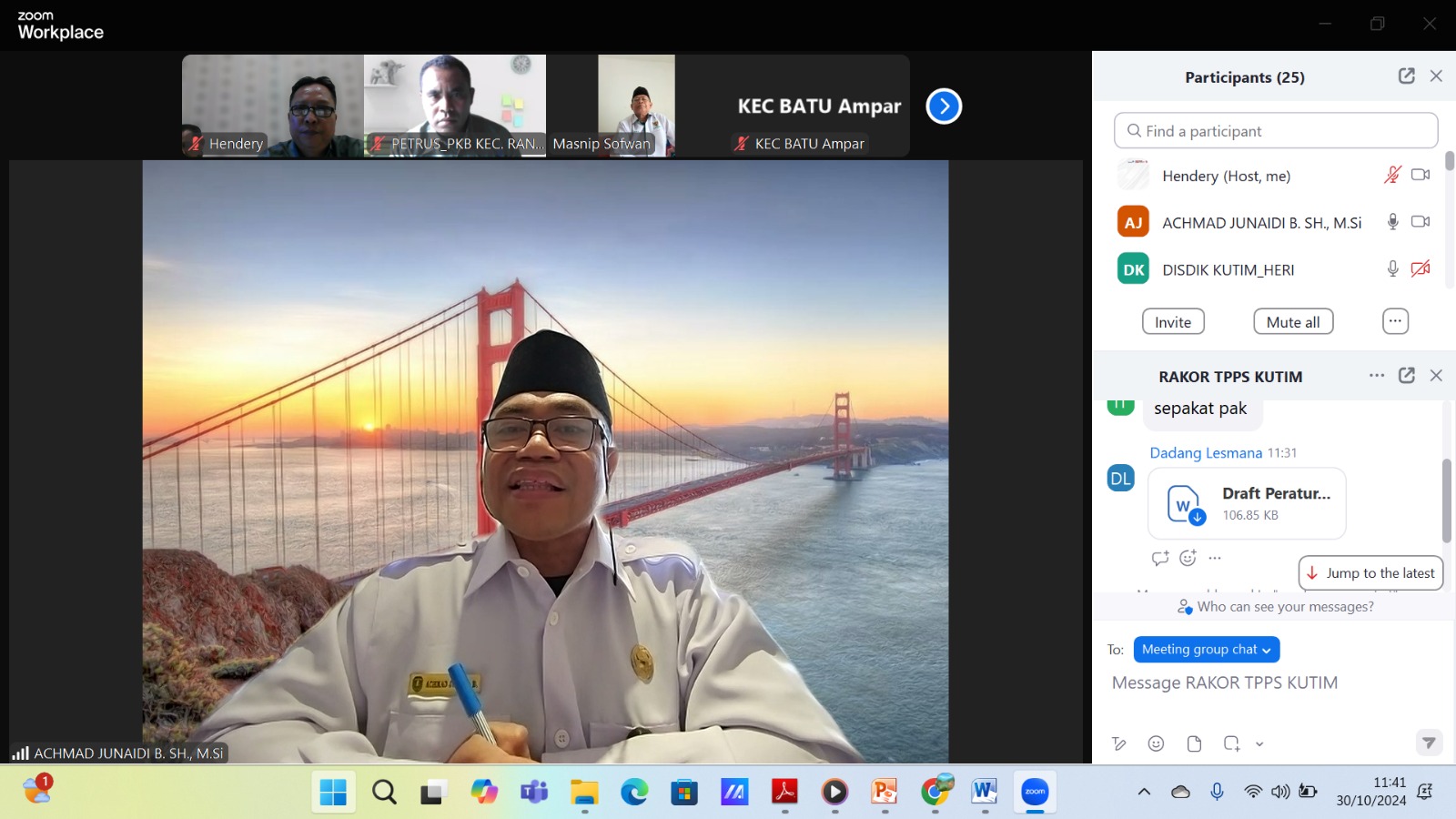This screenshot has width=1456, height=819.
Task: Click the emoji picker in chat toolbar
Action: (x=1156, y=743)
